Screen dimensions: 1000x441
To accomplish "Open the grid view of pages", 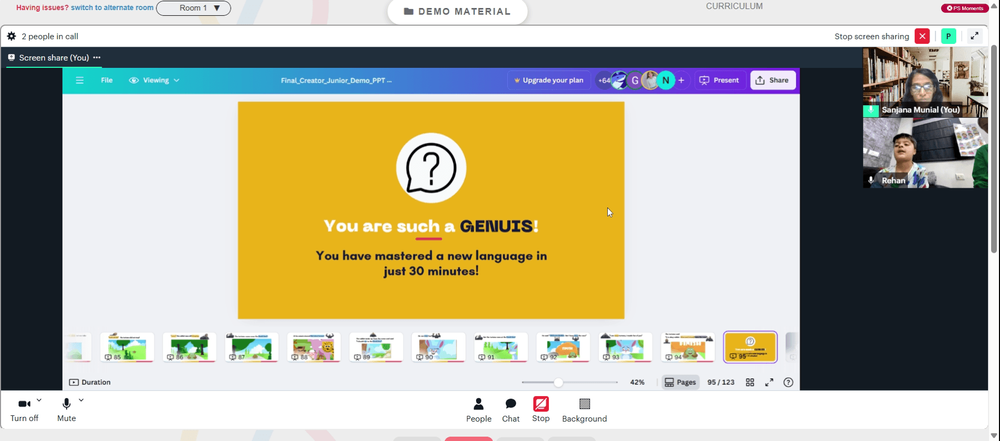I will click(750, 382).
